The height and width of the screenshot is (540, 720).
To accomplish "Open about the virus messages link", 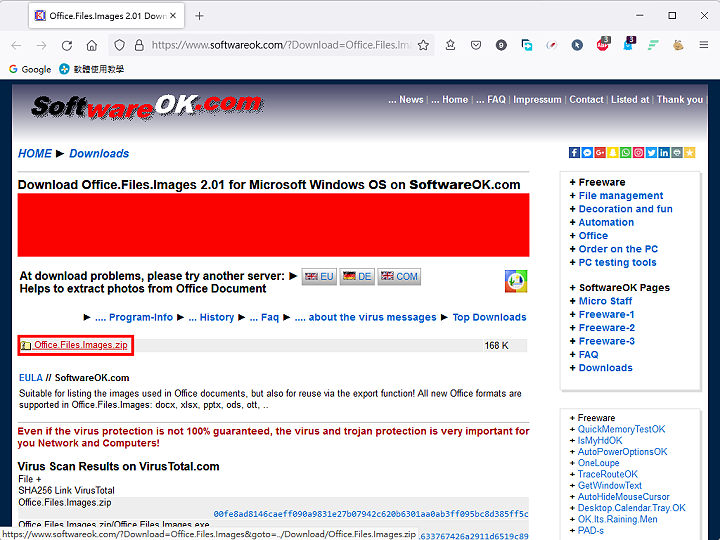I will pyautogui.click(x=366, y=317).
